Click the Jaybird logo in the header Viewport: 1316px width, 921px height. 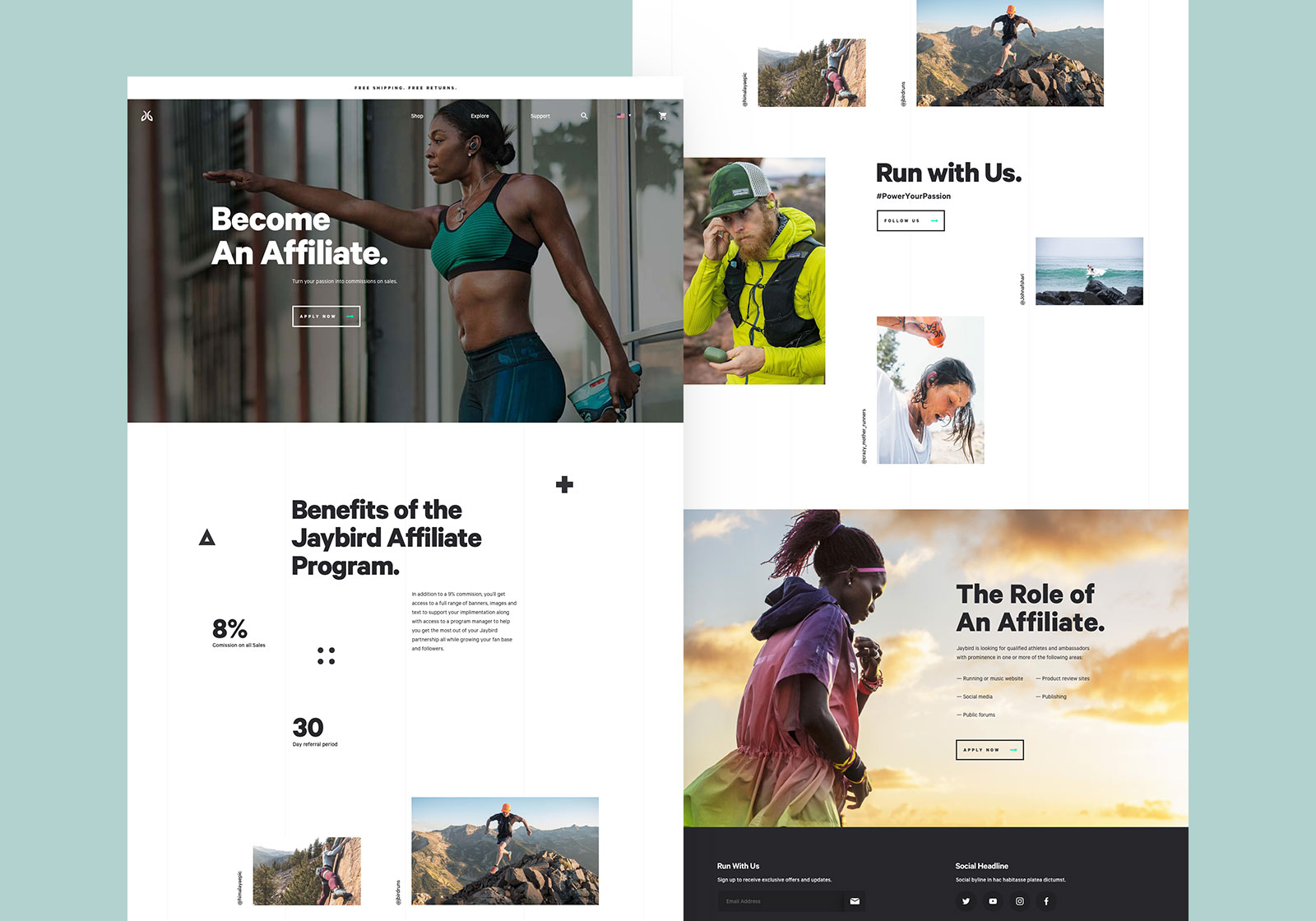pos(147,116)
